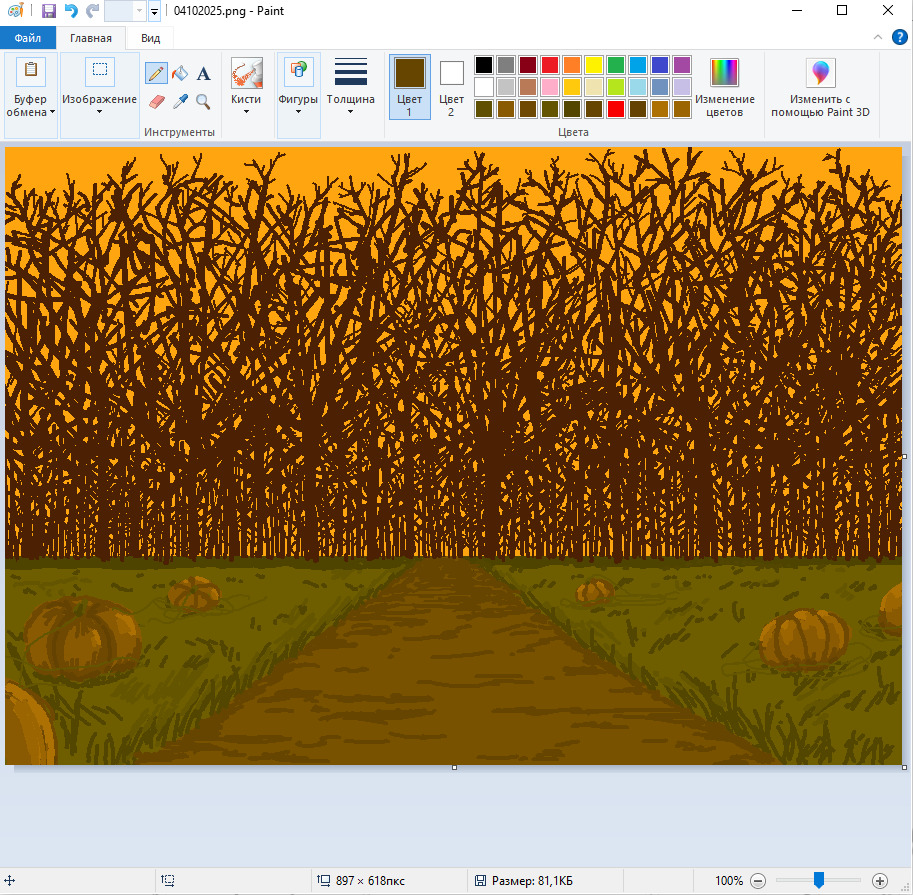Image resolution: width=913 pixels, height=895 pixels.
Task: Pick the red color swatch in palette
Action: pos(550,65)
